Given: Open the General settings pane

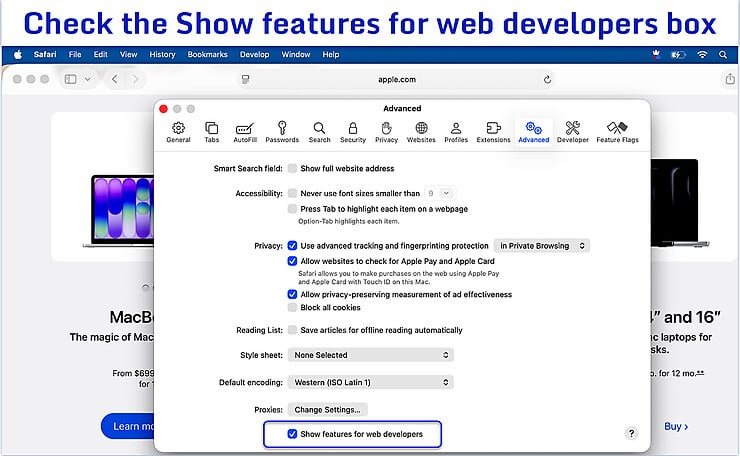Looking at the screenshot, I should [x=178, y=132].
